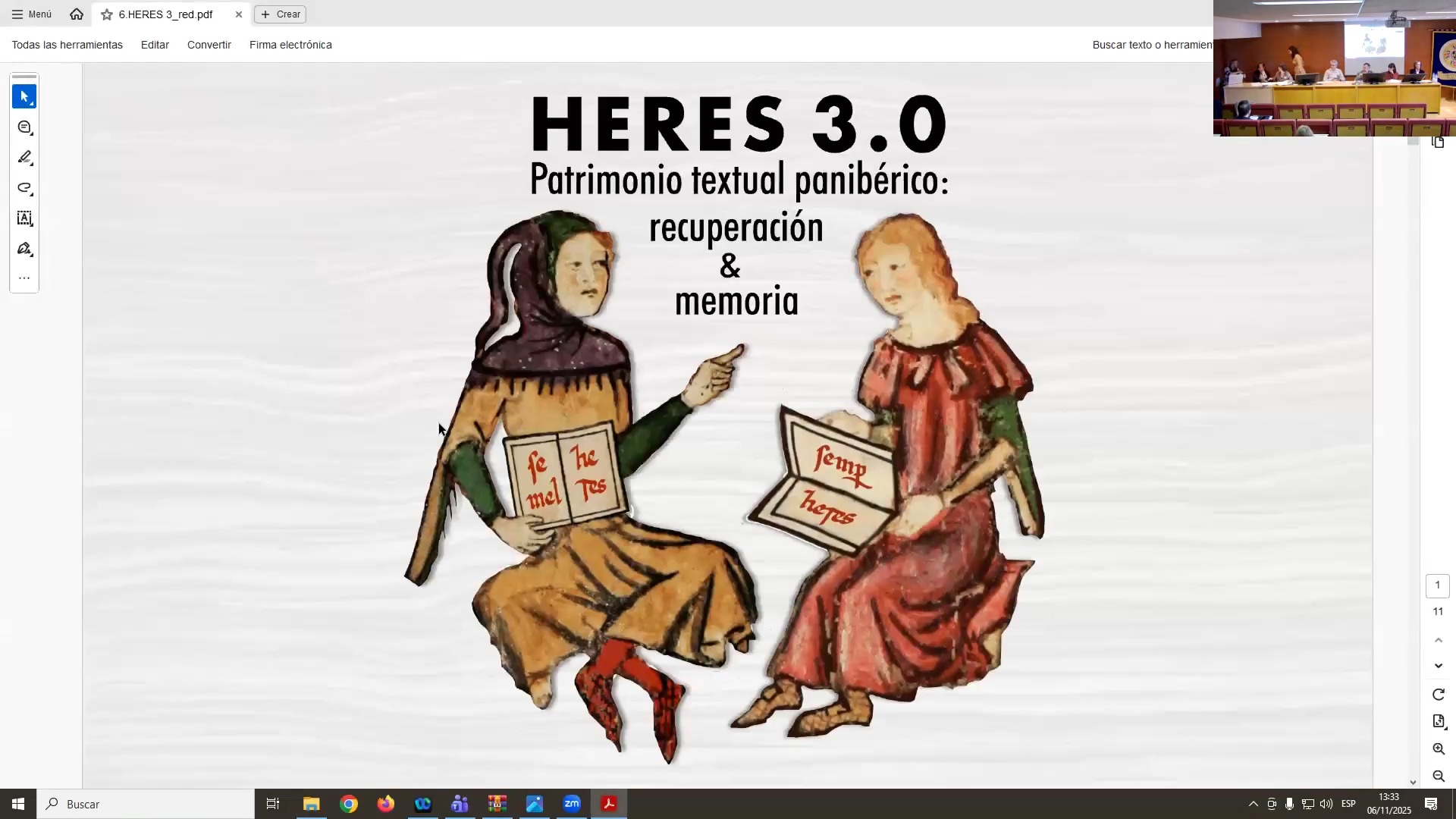Click the add comment tool icon
The image size is (1456, 819).
coord(24,127)
